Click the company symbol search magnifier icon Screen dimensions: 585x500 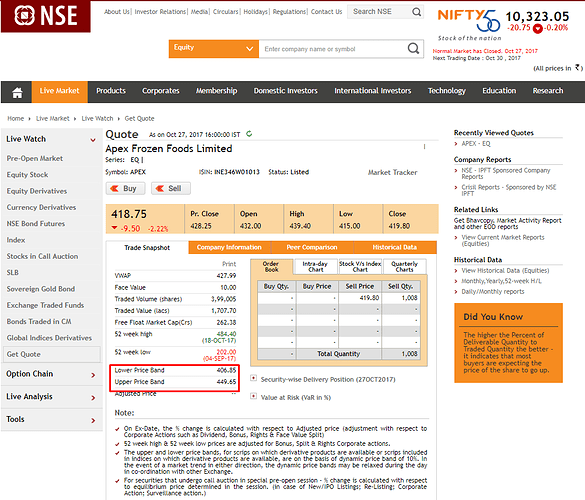click(x=413, y=49)
